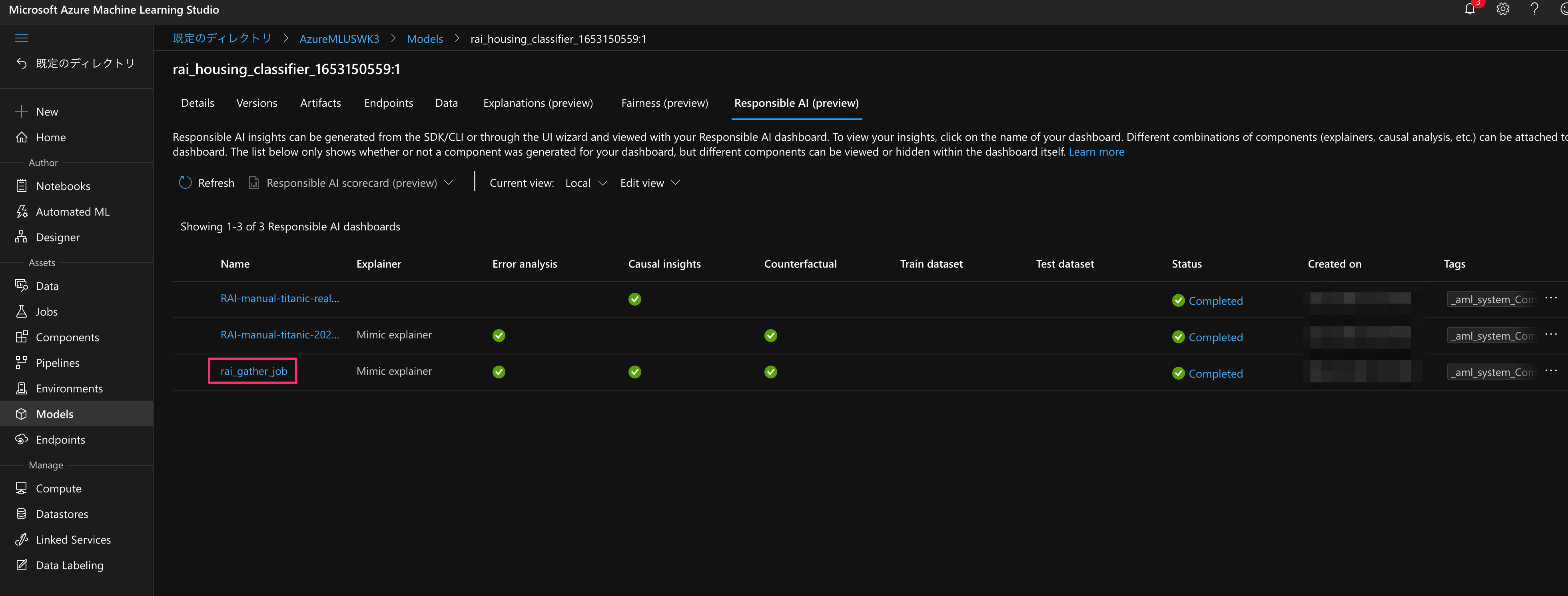Screen dimensions: 1568x596
Task: Click the notifications bell icon
Action: pyautogui.click(x=1469, y=9)
